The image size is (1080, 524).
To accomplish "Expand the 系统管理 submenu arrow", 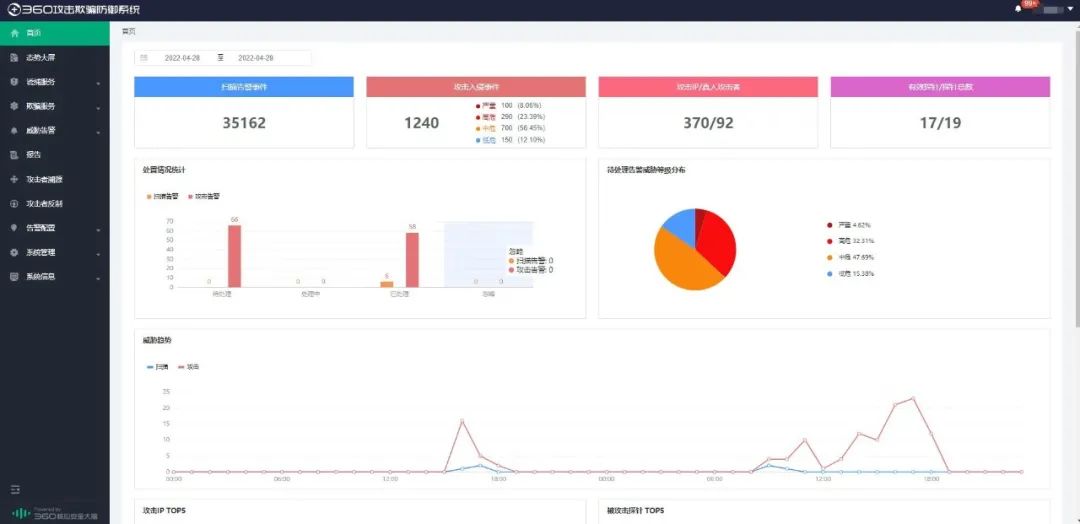I will coord(98,253).
